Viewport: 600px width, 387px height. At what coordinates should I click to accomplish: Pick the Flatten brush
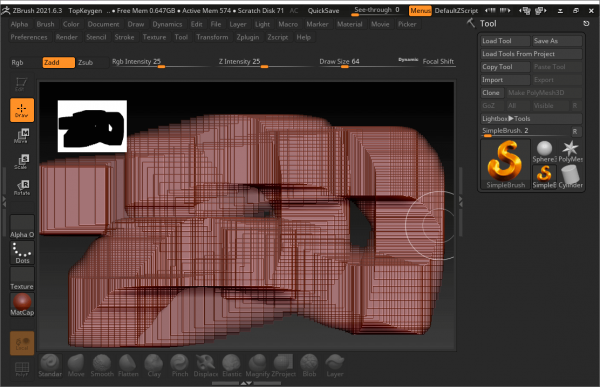128,366
